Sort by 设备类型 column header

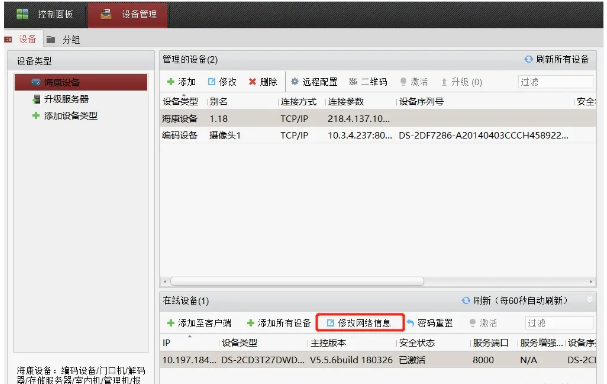click(x=180, y=102)
